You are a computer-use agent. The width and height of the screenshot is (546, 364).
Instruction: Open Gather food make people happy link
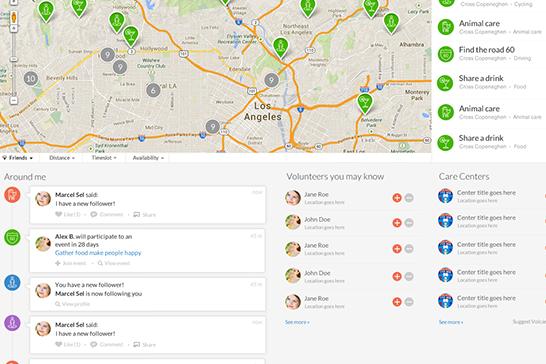coord(98,253)
